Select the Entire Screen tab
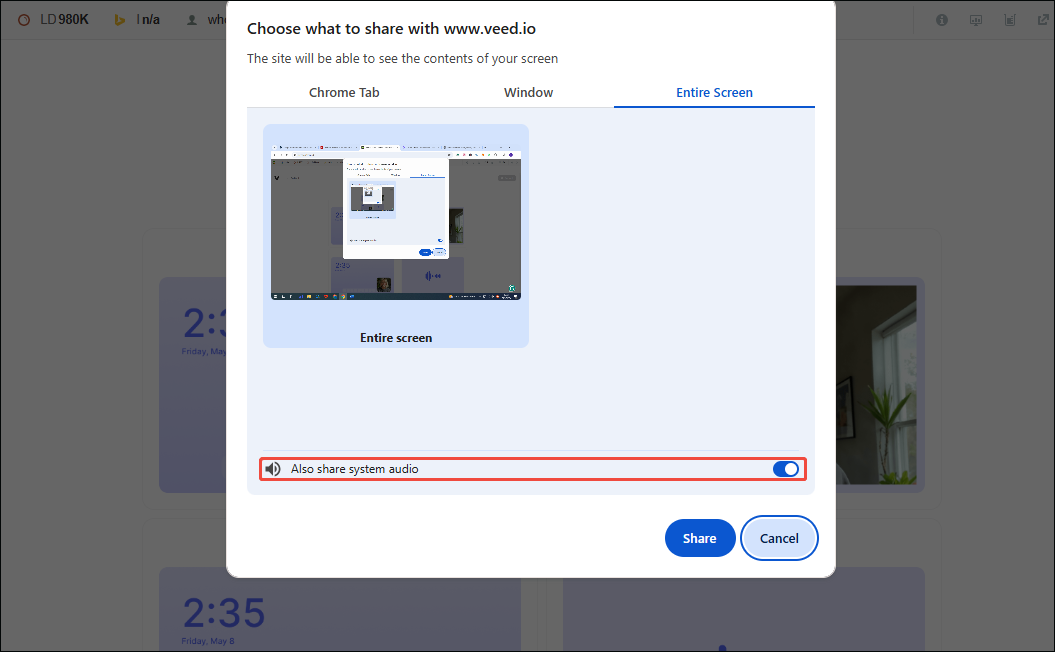 (714, 92)
